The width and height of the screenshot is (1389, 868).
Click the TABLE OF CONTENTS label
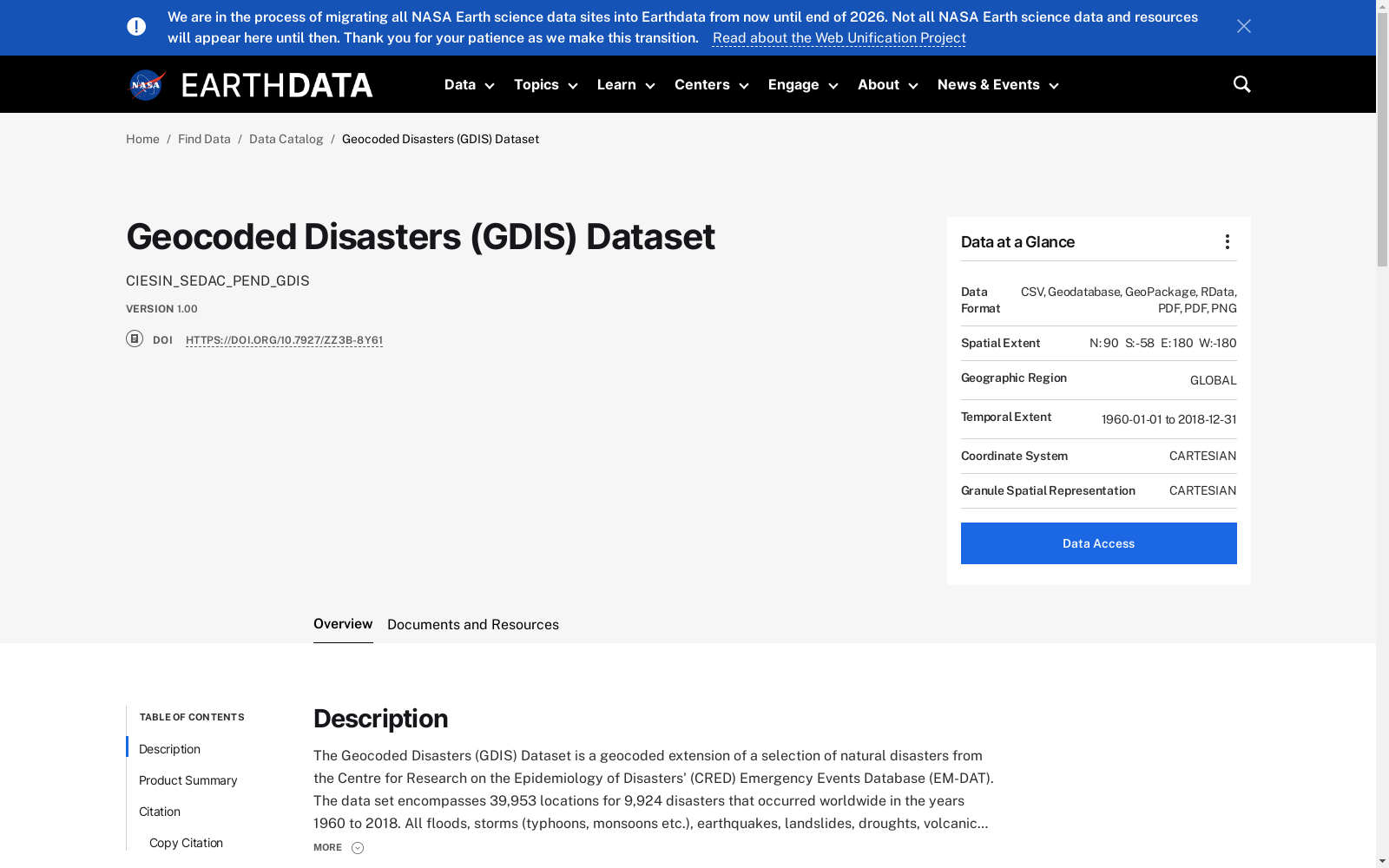pos(192,717)
